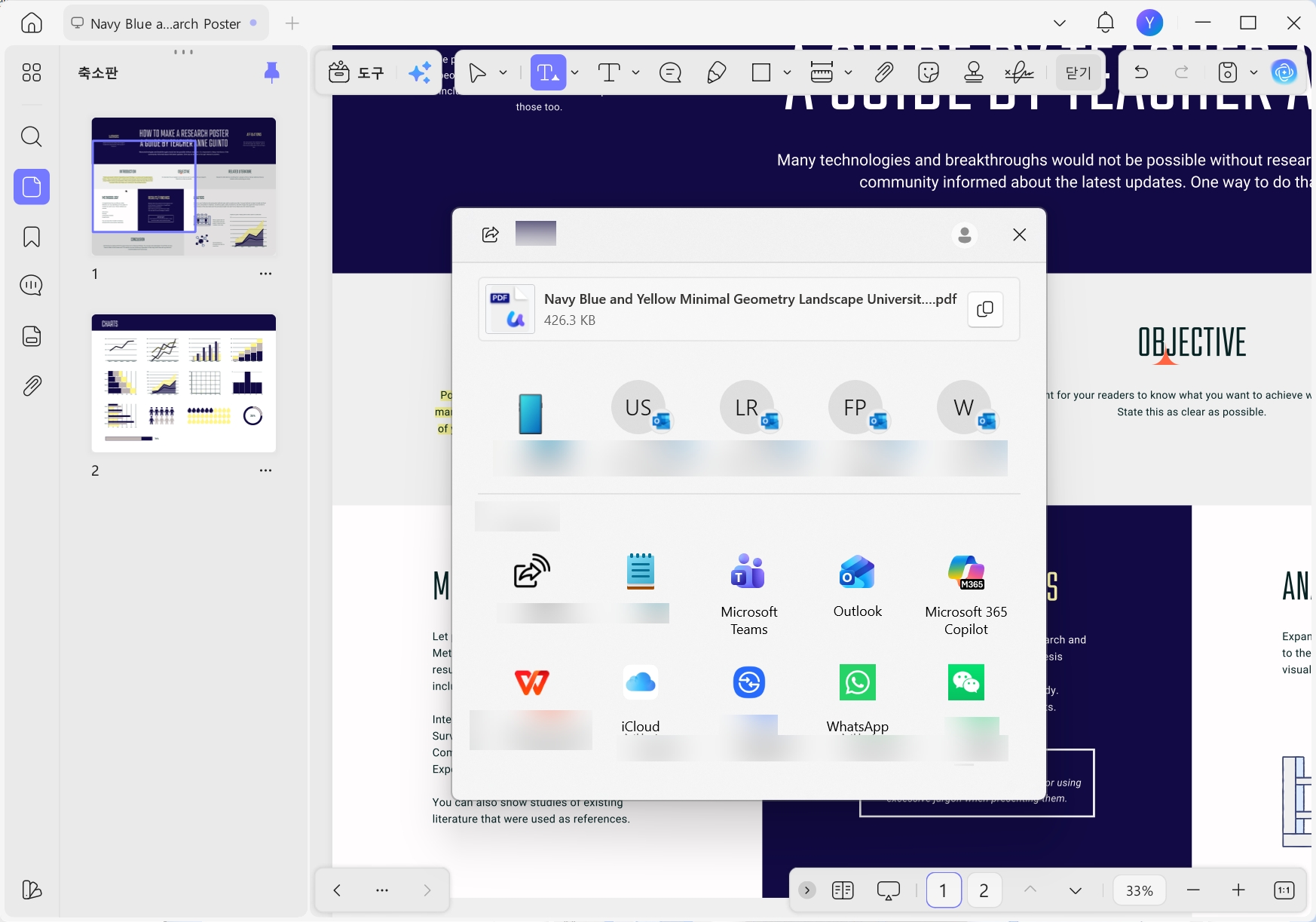Copy the PDF file in share dialog
This screenshot has width=1316, height=922.
[985, 309]
